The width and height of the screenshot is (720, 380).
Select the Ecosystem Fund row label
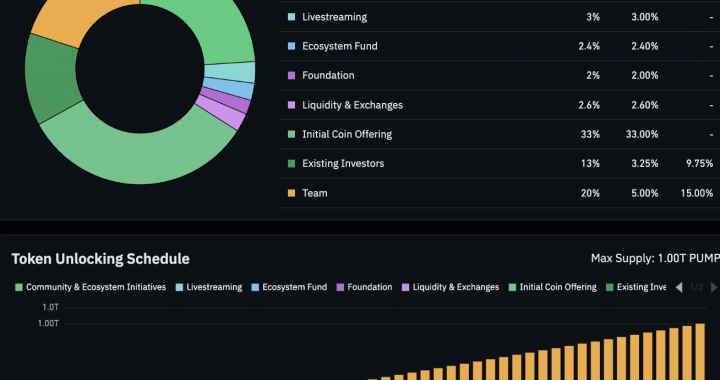pyautogui.click(x=340, y=46)
